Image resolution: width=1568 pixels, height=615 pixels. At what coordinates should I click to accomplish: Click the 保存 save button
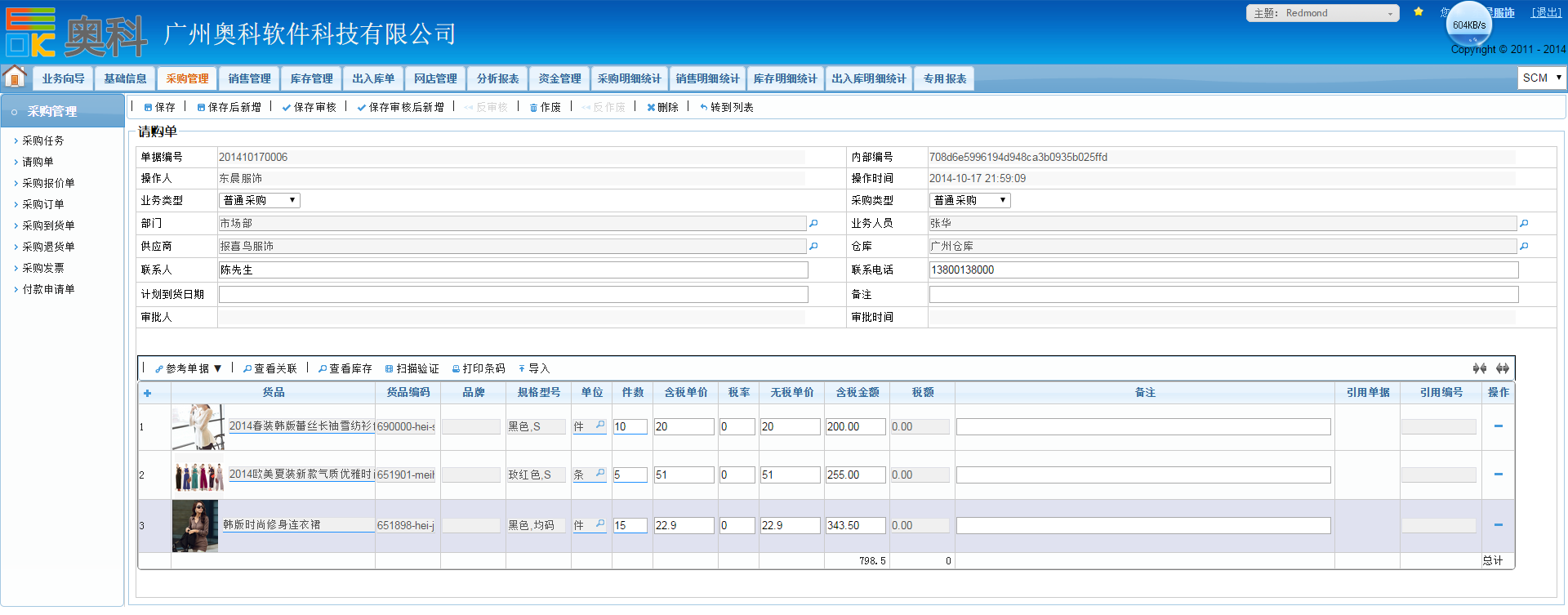[159, 107]
